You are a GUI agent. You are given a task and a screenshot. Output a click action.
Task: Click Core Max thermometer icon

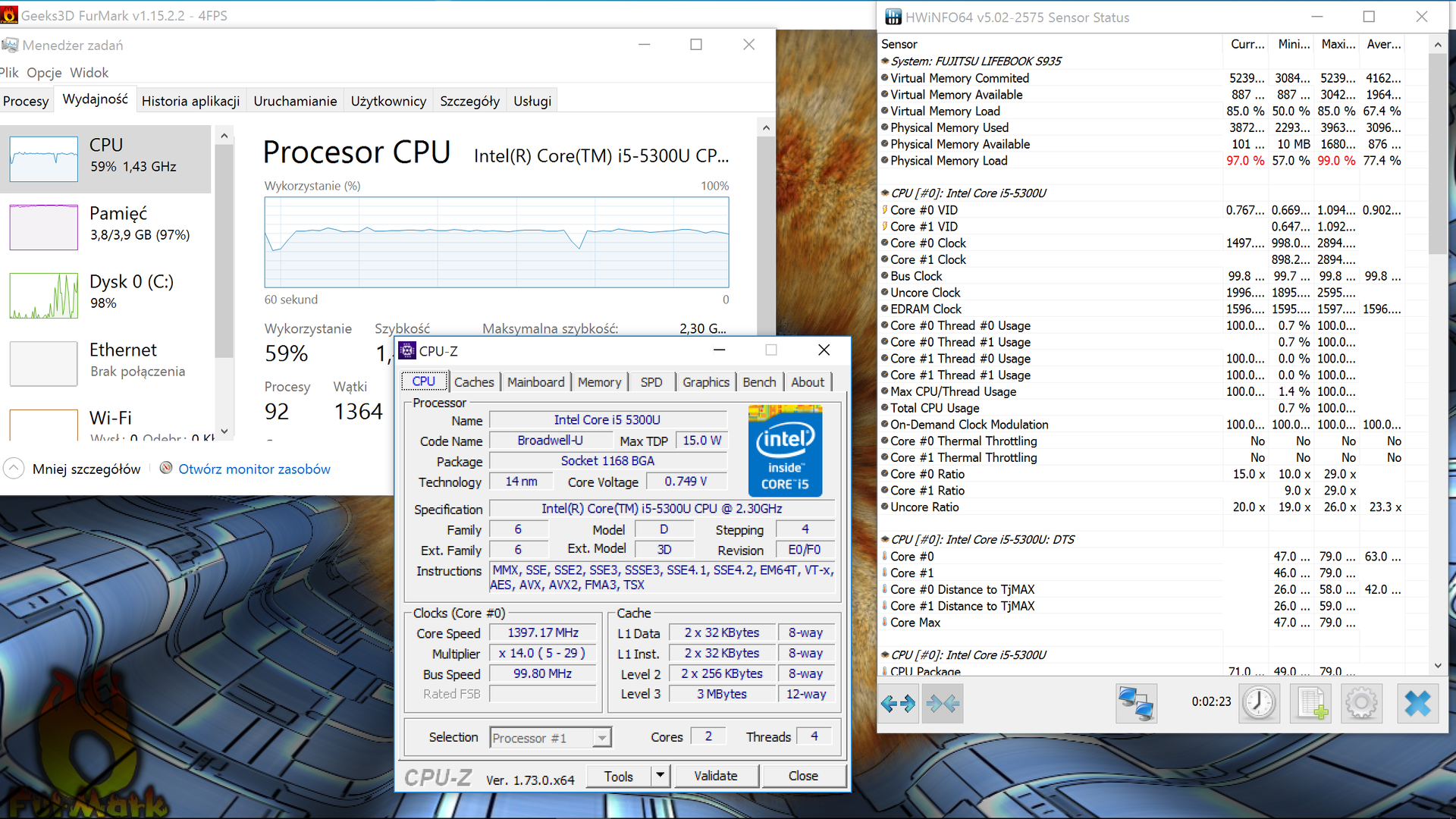point(885,623)
